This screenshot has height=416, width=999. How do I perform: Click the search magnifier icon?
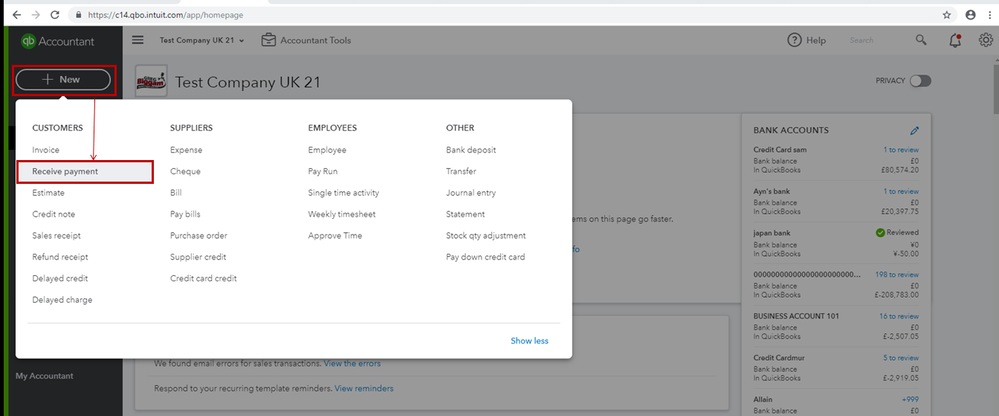[921, 40]
